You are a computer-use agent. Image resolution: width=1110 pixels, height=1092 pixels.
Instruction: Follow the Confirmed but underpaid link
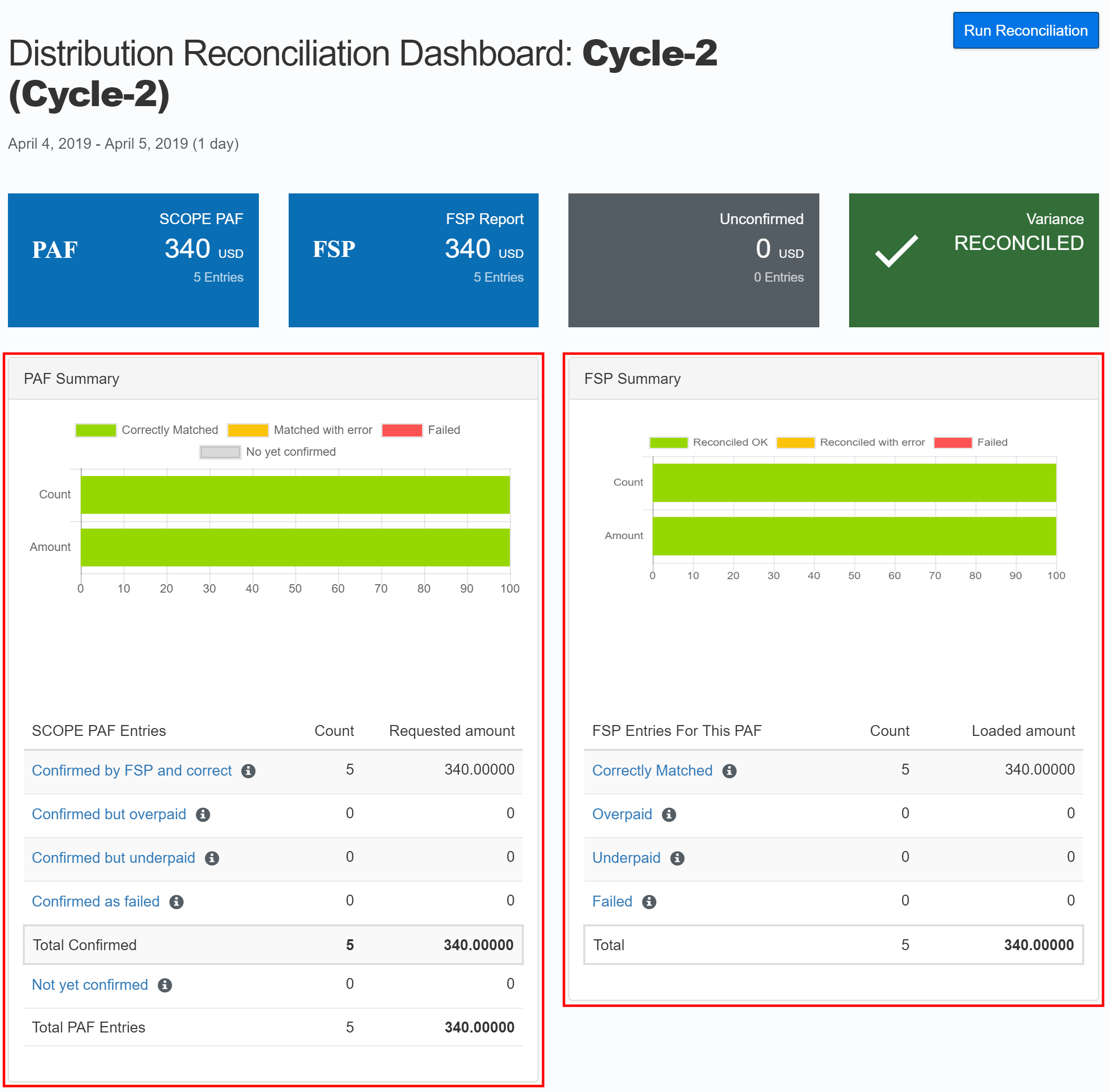(113, 858)
